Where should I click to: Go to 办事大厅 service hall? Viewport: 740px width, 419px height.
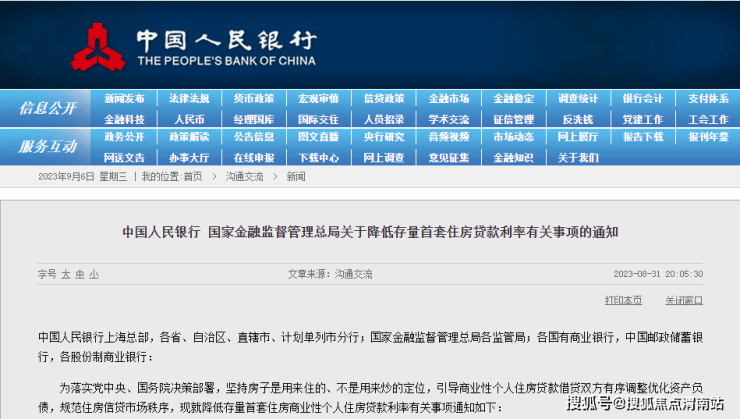tap(189, 158)
